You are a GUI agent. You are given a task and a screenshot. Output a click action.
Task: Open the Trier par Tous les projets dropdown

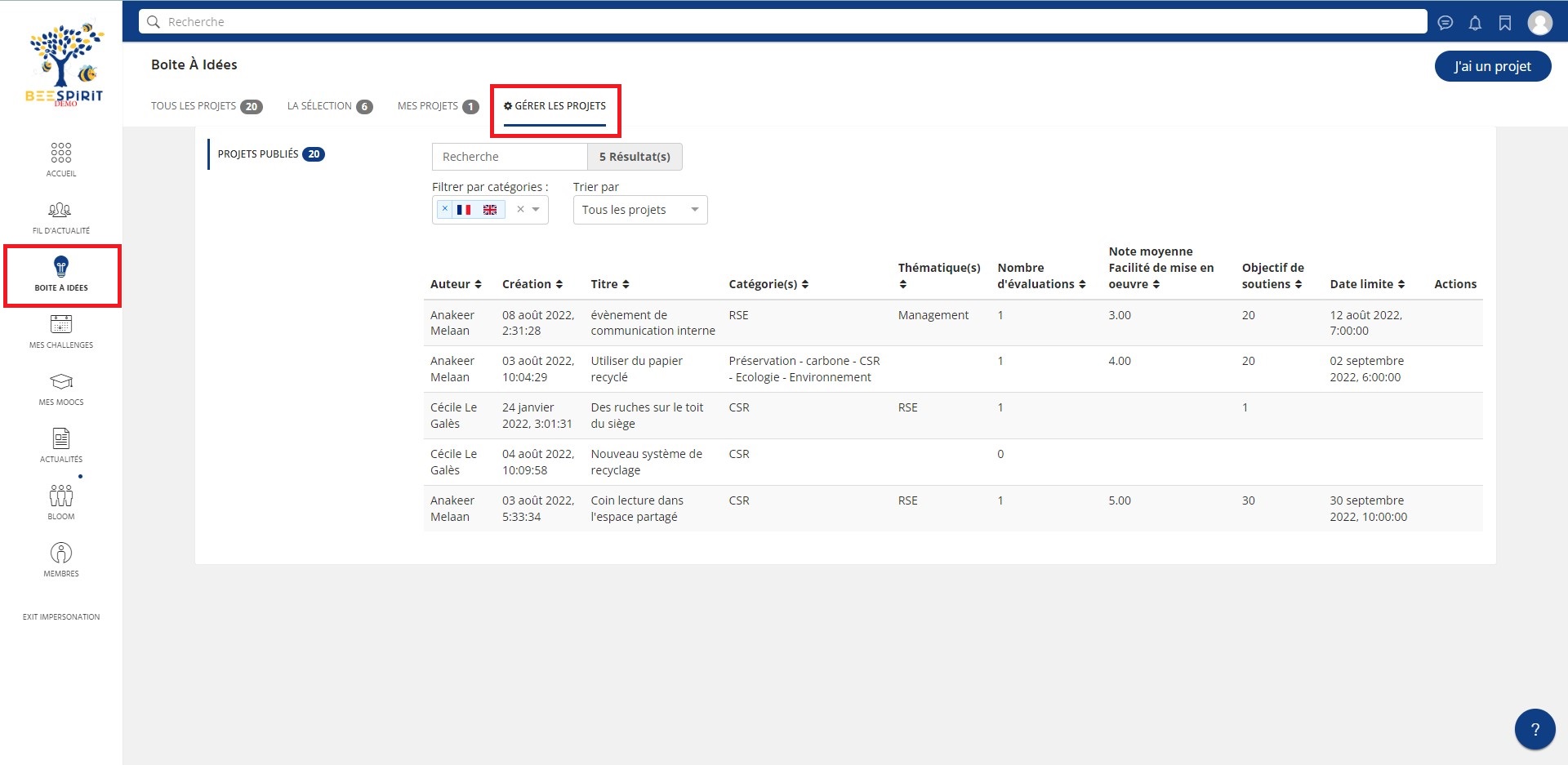(x=640, y=210)
